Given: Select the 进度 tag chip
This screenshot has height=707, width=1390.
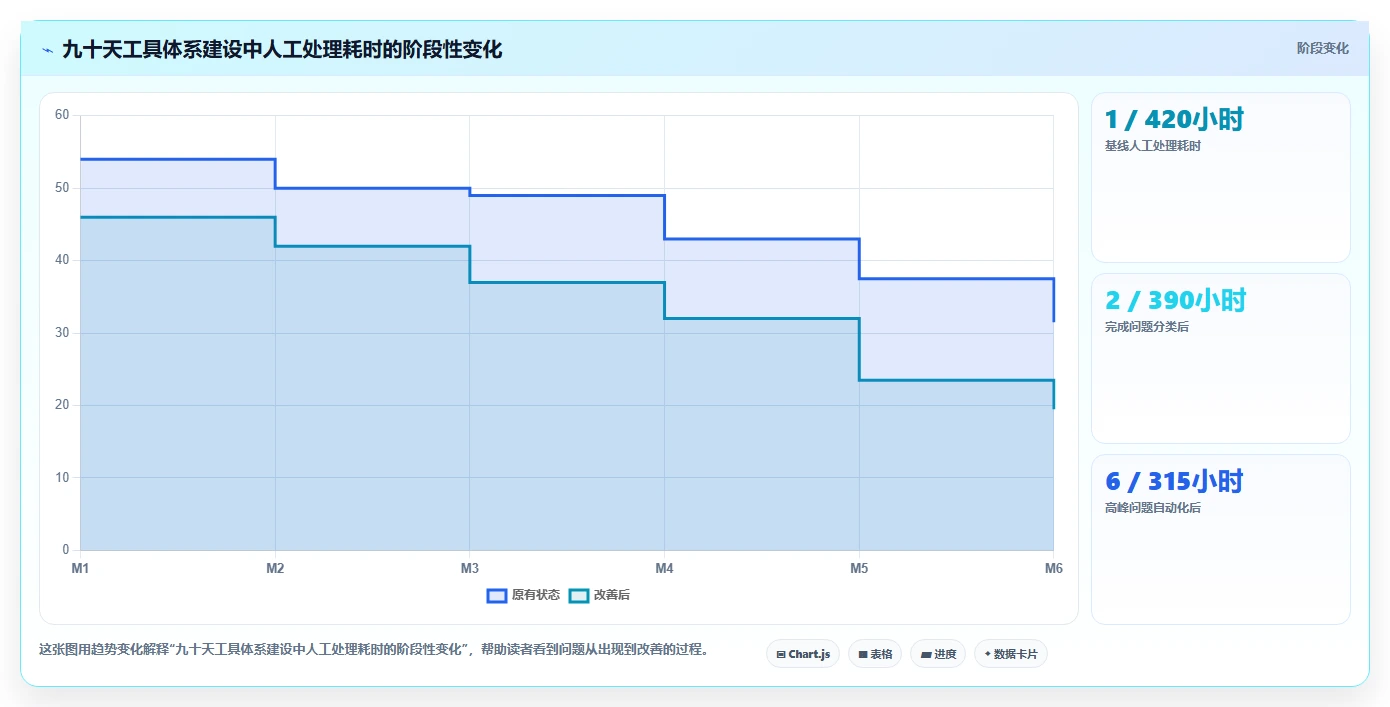Looking at the screenshot, I should [x=938, y=654].
